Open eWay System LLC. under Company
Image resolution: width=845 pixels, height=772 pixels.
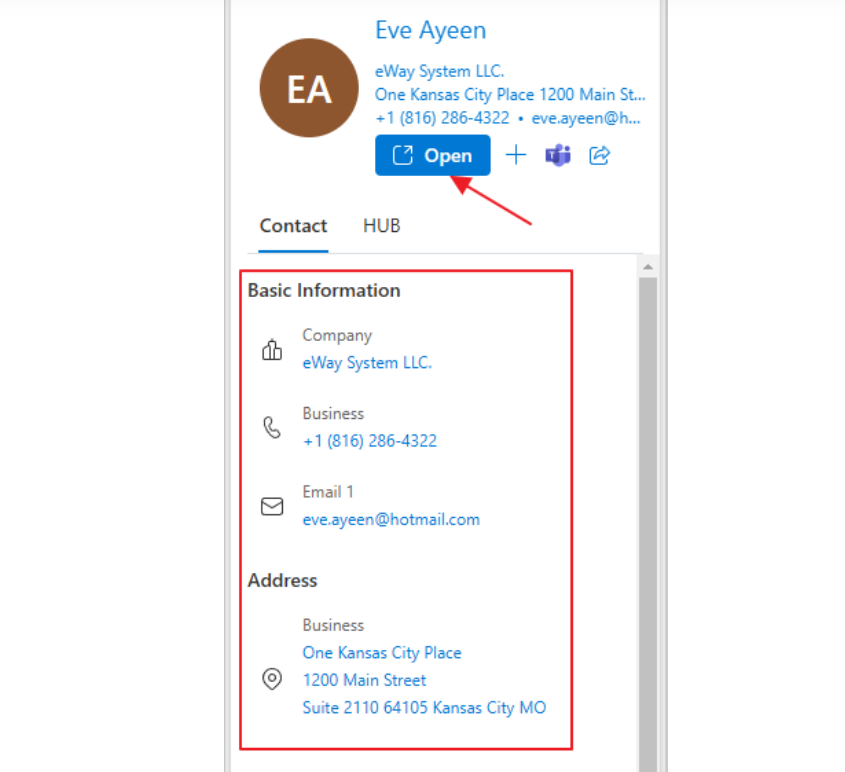coord(367,363)
